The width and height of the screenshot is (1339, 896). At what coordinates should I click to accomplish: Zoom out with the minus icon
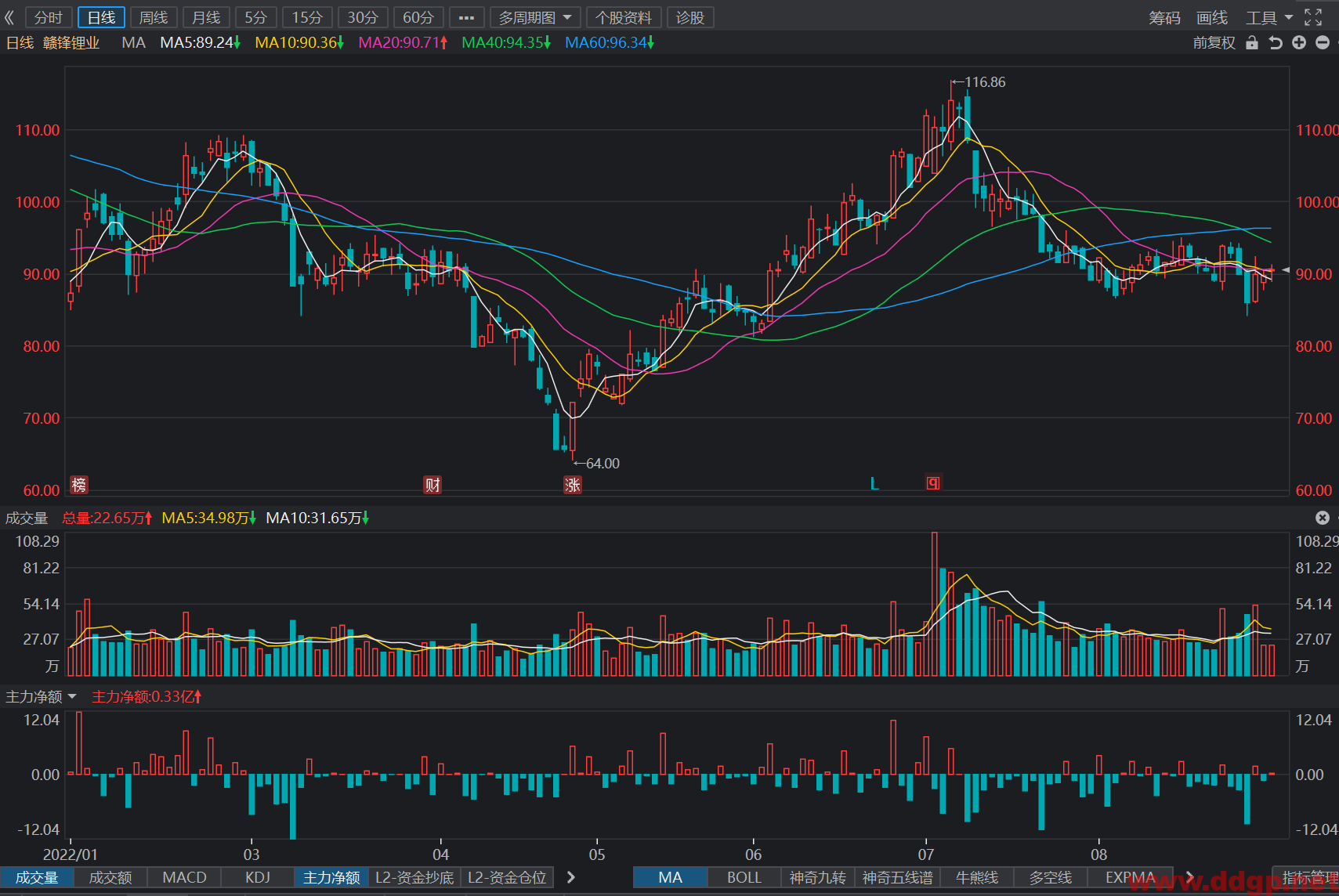pyautogui.click(x=1323, y=42)
